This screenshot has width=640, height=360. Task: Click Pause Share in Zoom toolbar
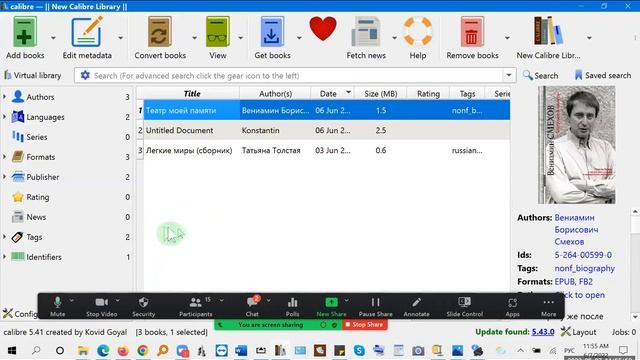click(x=376, y=306)
